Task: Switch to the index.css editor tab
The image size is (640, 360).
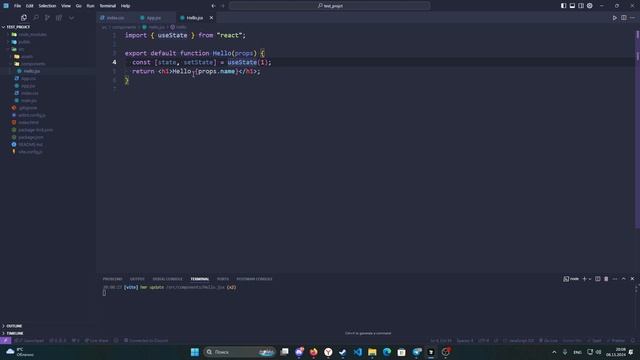Action: [x=116, y=18]
